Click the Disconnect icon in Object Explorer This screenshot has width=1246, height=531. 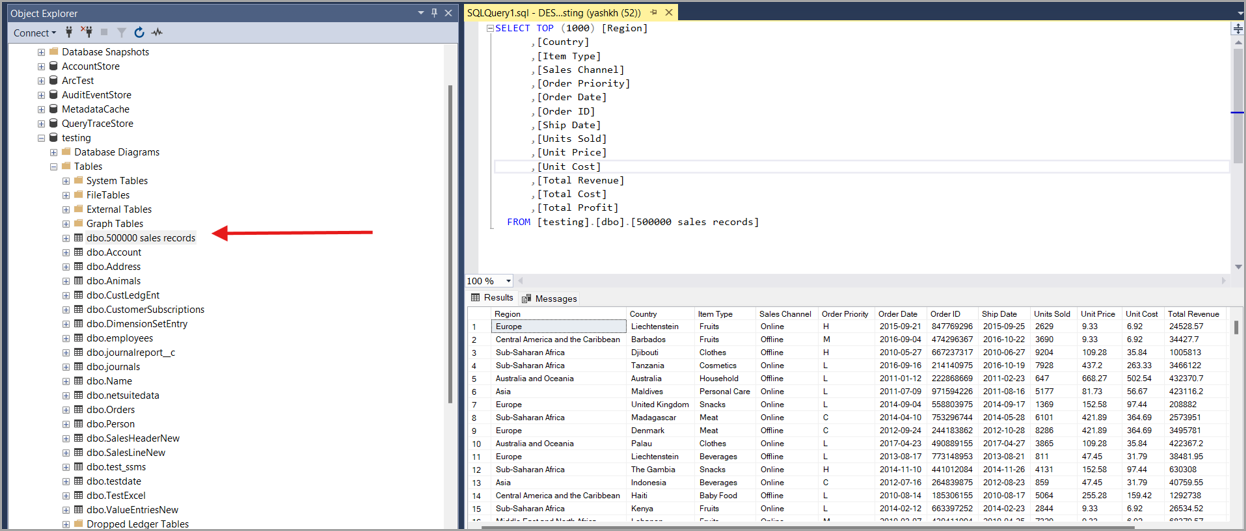coord(87,33)
